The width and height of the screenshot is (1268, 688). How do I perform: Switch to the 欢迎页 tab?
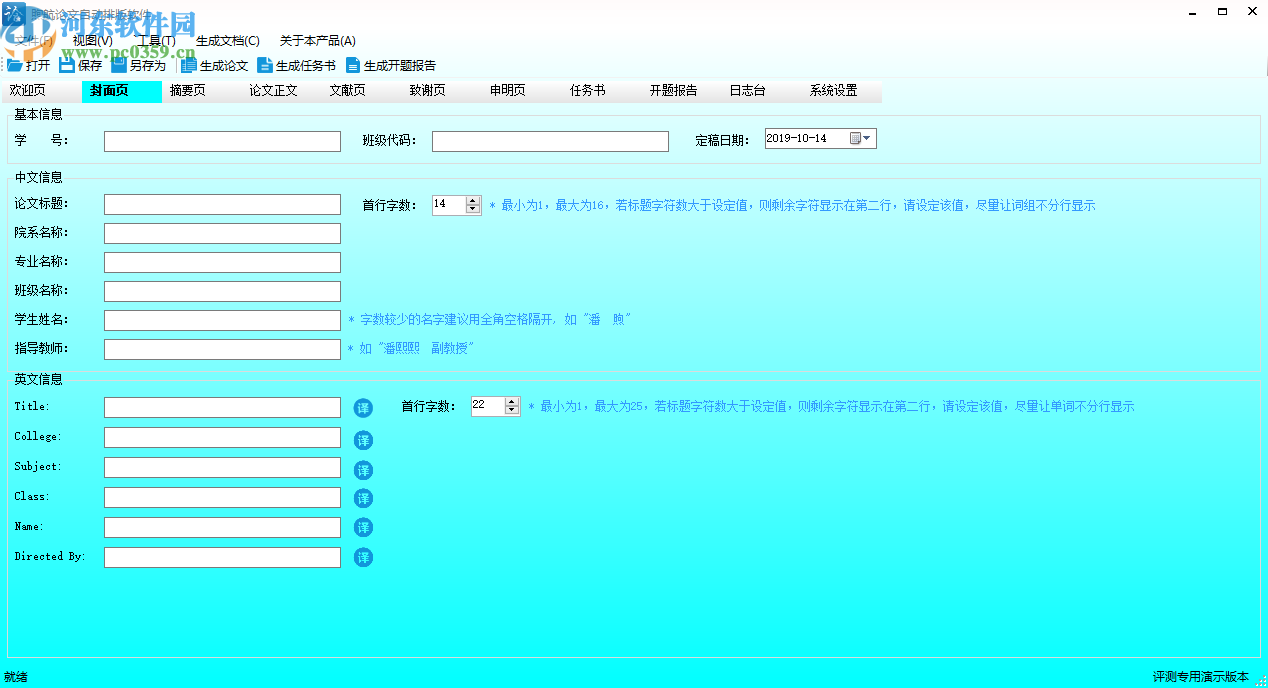pos(41,91)
